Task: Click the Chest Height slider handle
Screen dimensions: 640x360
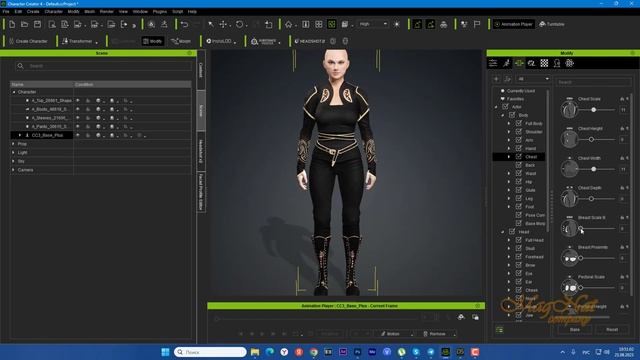Action: pos(591,140)
